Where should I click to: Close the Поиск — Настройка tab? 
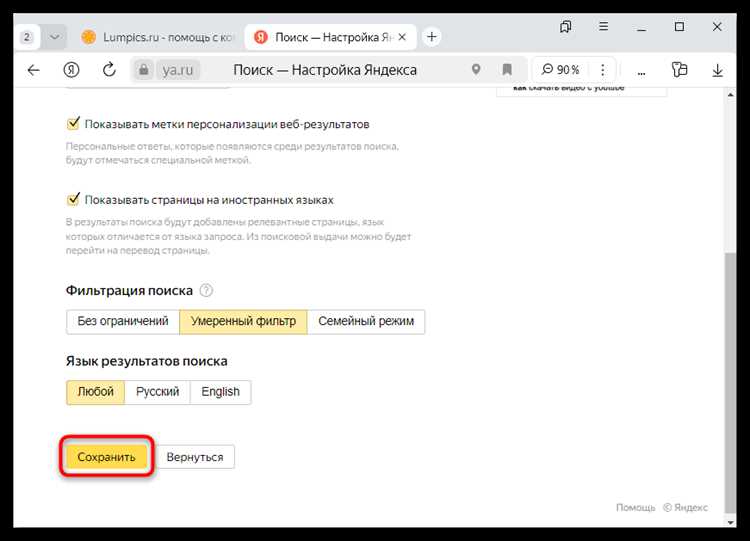click(402, 37)
